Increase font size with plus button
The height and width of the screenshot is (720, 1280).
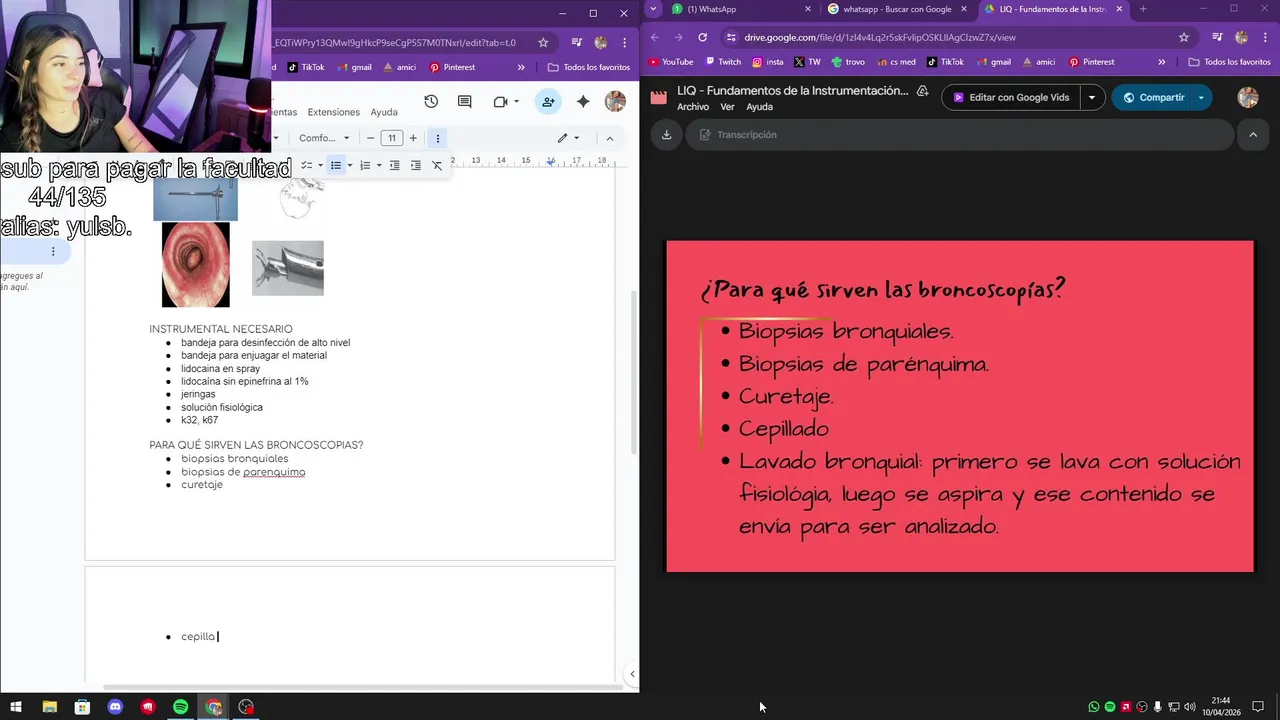pyautogui.click(x=413, y=138)
